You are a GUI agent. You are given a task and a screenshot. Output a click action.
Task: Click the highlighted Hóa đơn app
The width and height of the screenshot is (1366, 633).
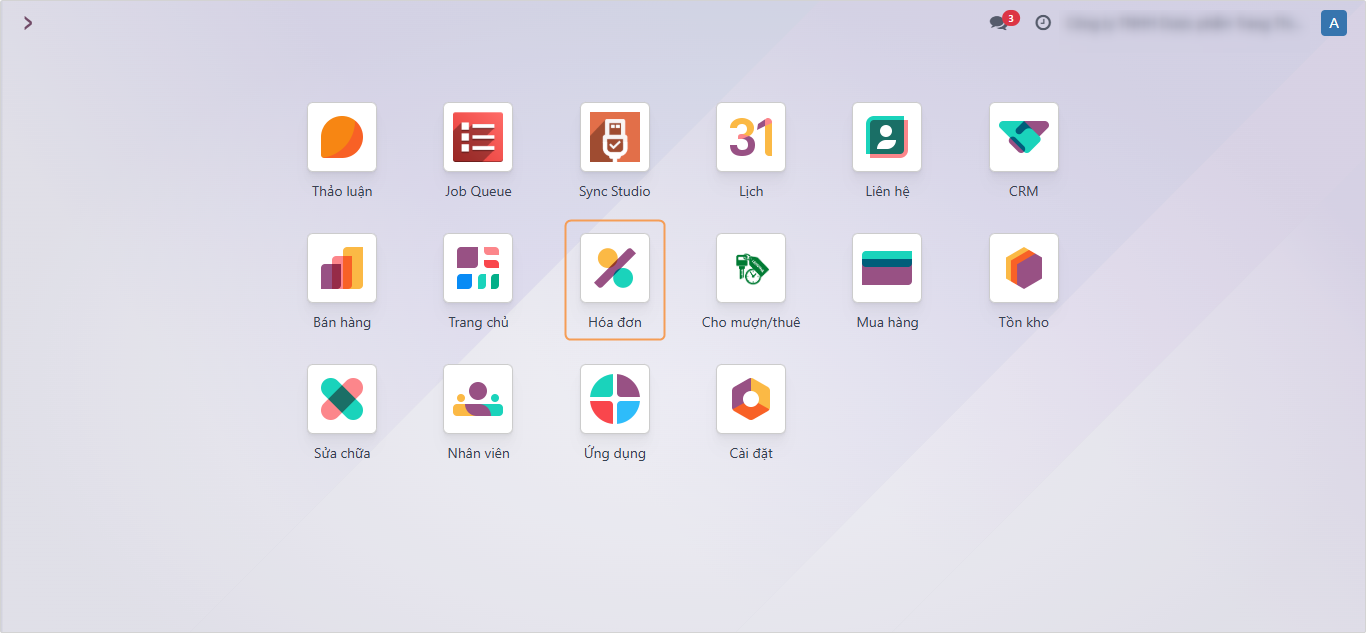pyautogui.click(x=615, y=268)
